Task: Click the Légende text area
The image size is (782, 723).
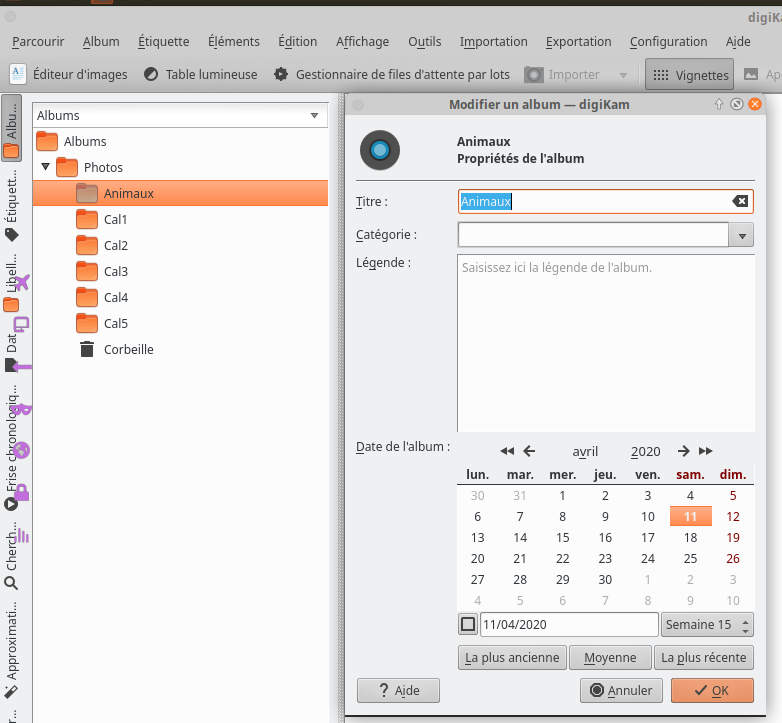Action: point(606,343)
